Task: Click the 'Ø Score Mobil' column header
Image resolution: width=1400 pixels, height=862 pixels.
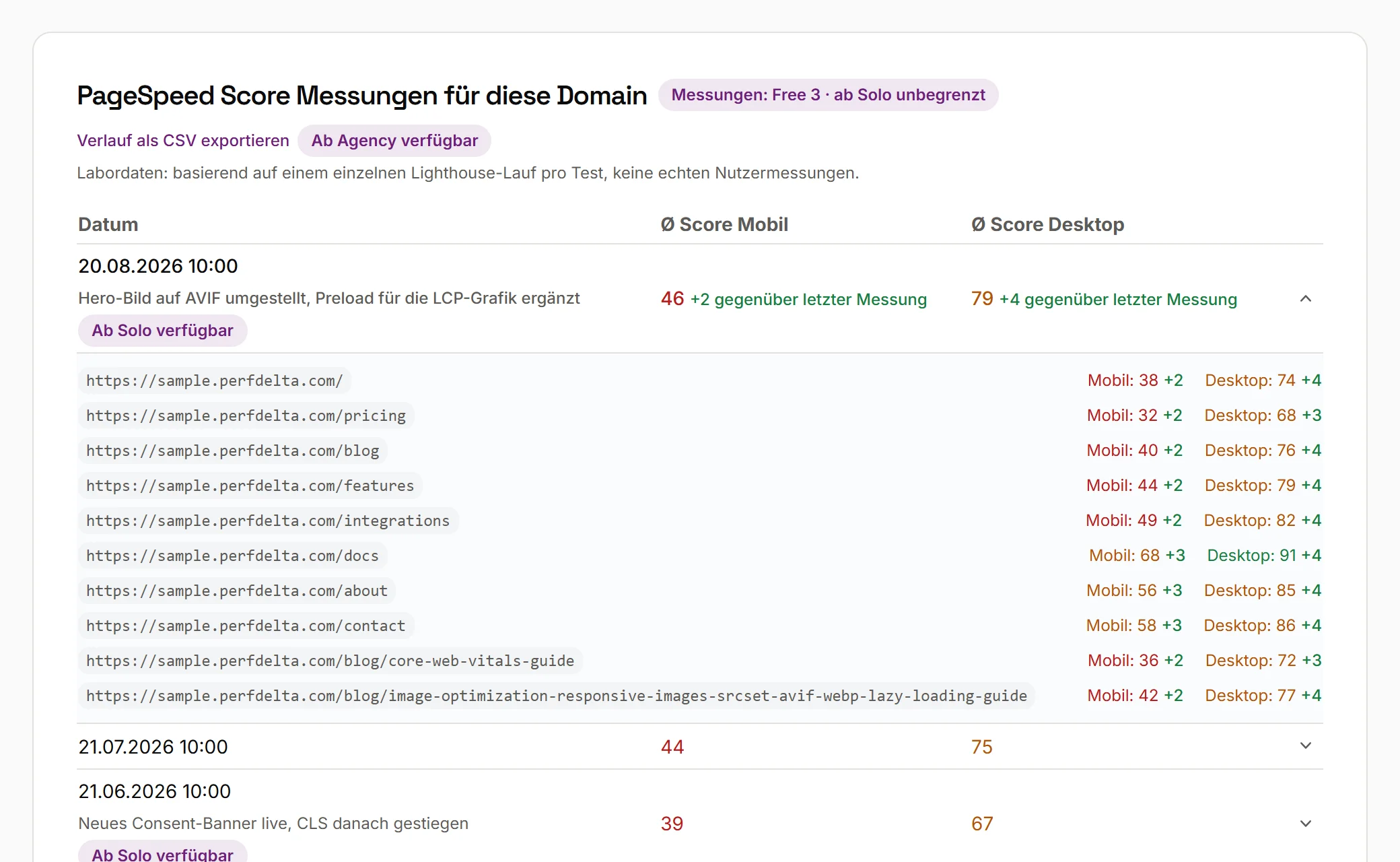Action: [x=724, y=224]
